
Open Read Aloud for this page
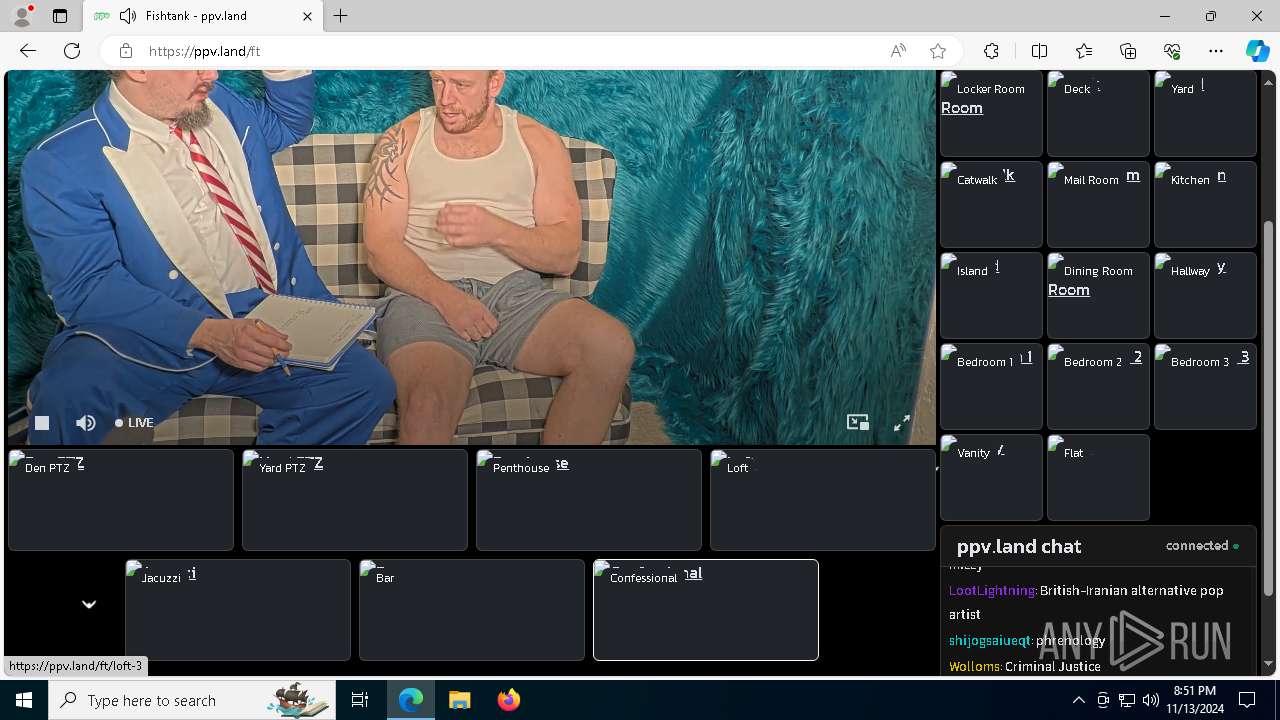(x=898, y=51)
